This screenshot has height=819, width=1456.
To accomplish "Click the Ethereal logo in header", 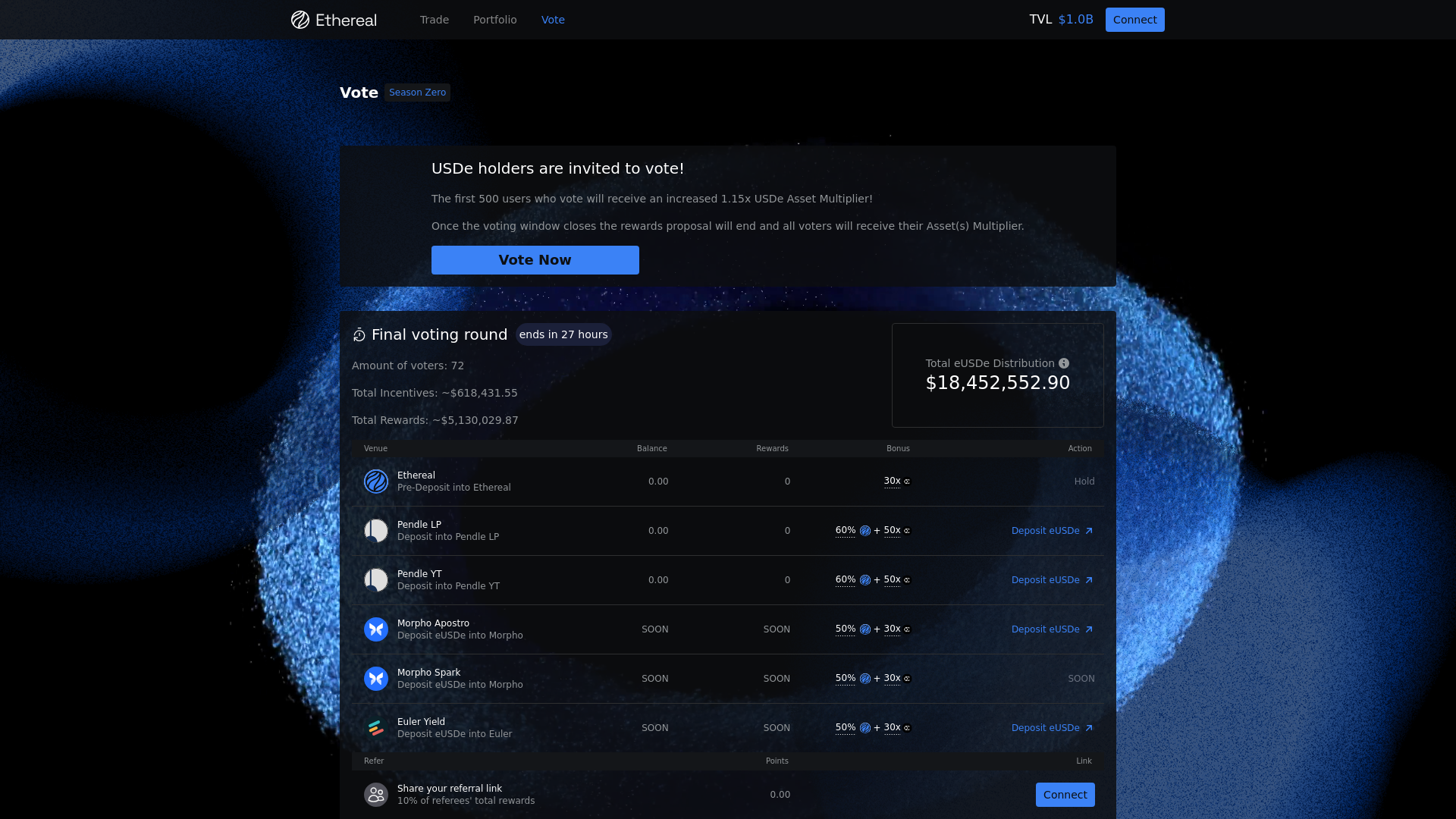I will [x=334, y=20].
